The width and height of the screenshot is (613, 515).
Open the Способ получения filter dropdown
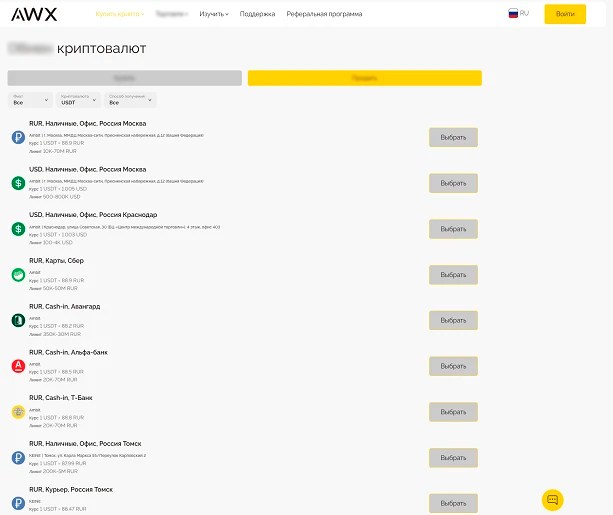(x=130, y=100)
